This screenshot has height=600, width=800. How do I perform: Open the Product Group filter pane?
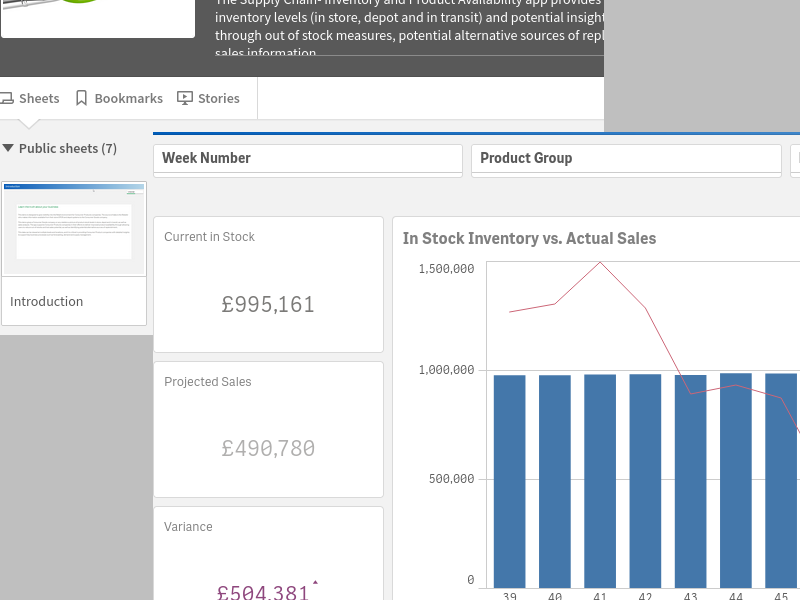click(626, 160)
